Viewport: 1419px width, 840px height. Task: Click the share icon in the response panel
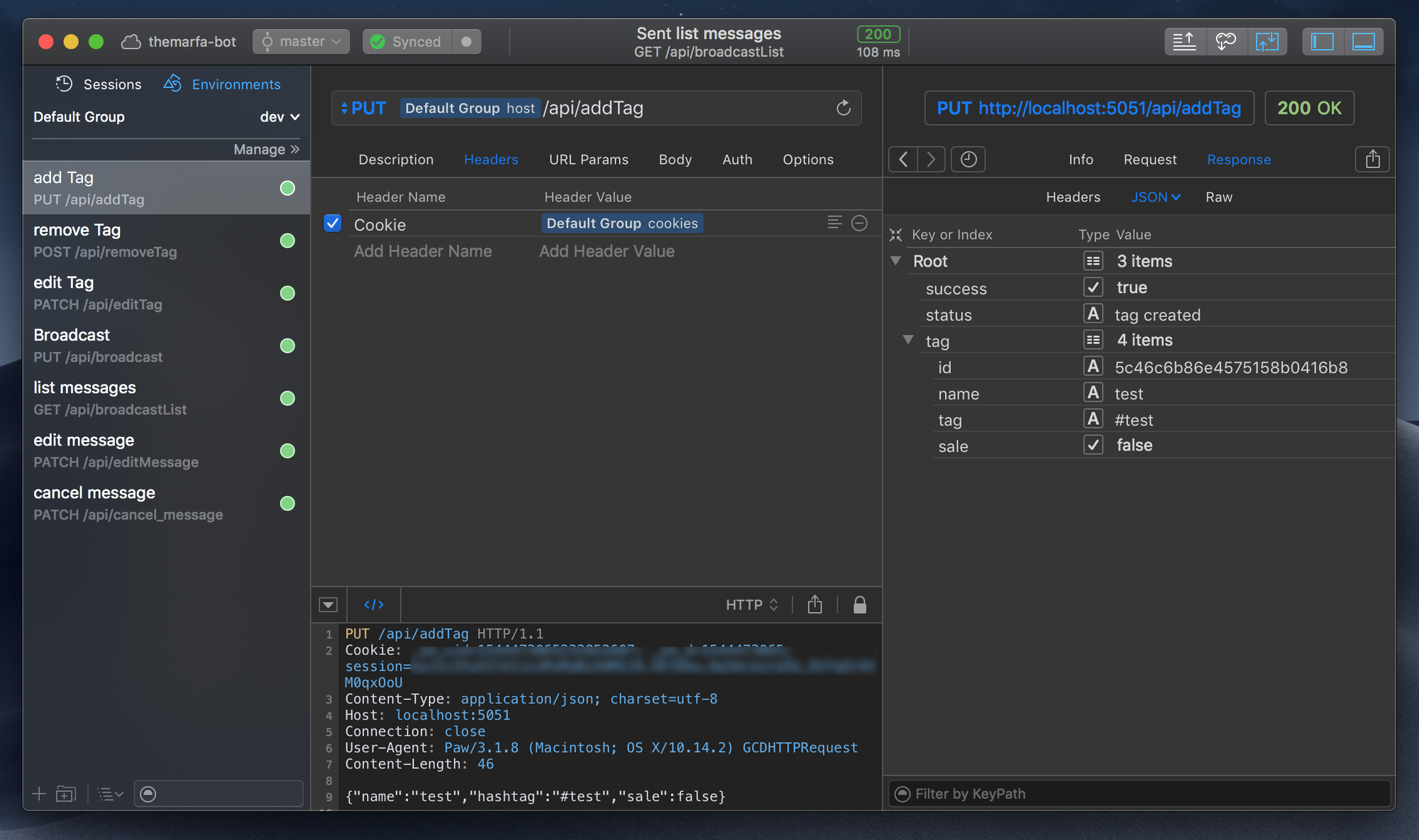[x=1372, y=159]
